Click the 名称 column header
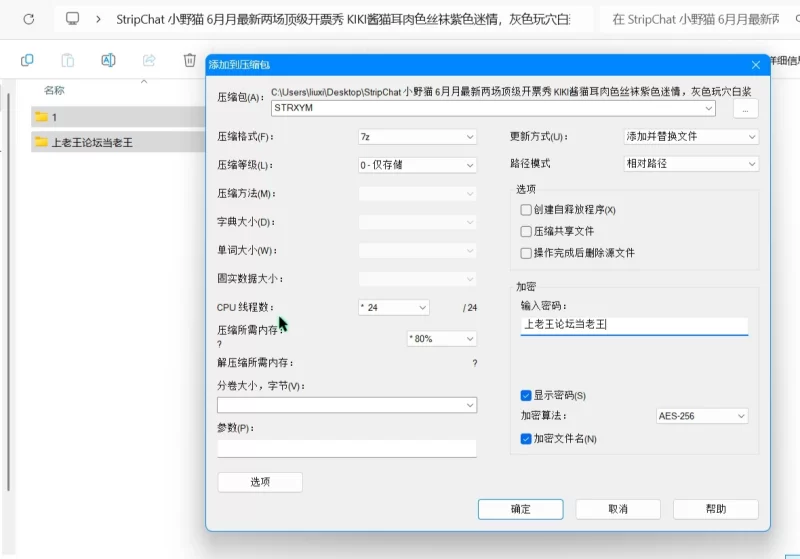Viewport: 800px width, 559px height. [x=54, y=90]
